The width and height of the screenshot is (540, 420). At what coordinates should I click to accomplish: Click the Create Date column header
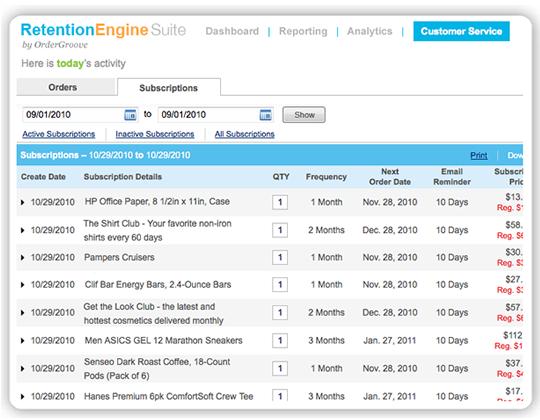click(43, 177)
